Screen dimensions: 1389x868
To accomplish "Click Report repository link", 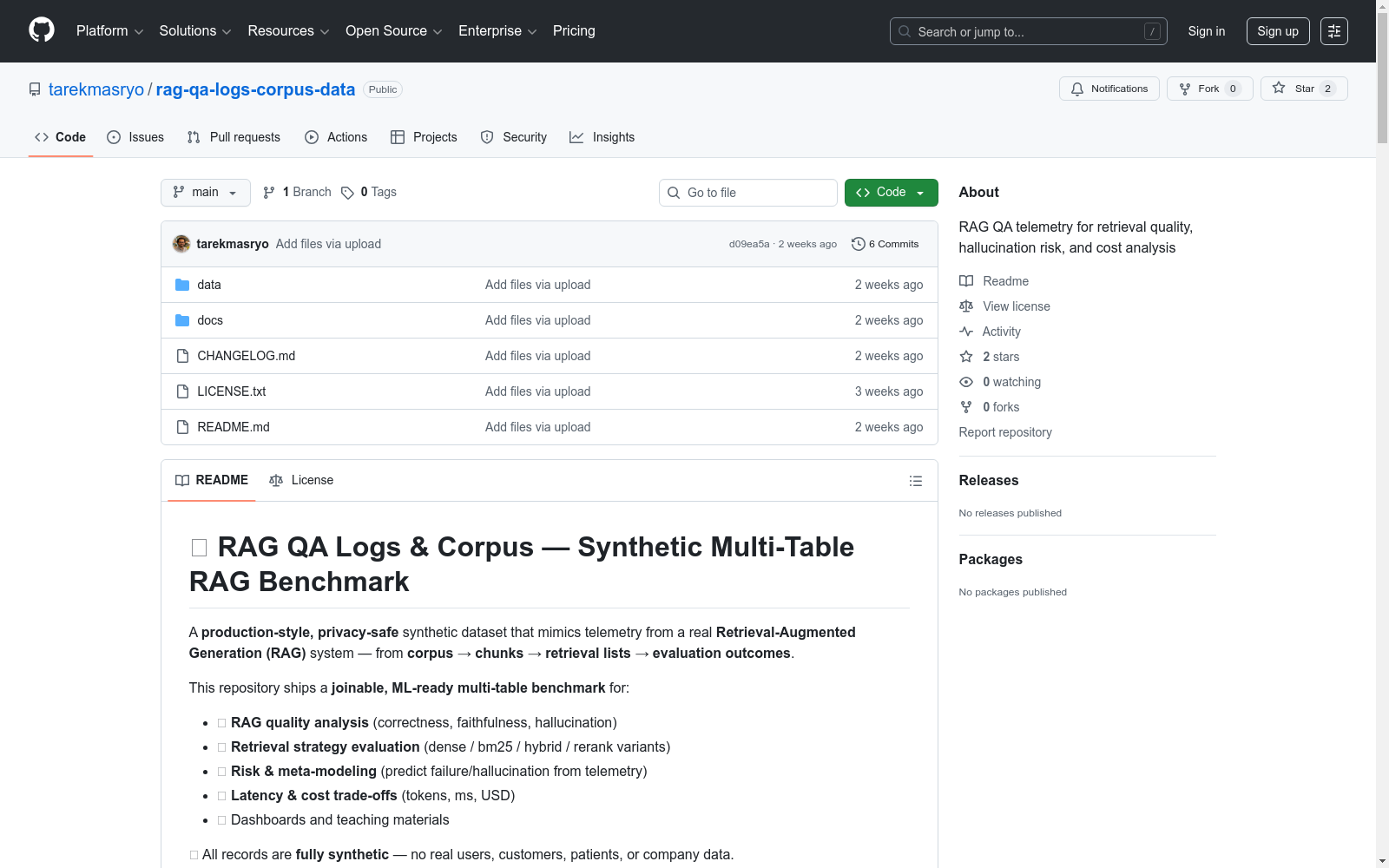I will coord(1005,432).
